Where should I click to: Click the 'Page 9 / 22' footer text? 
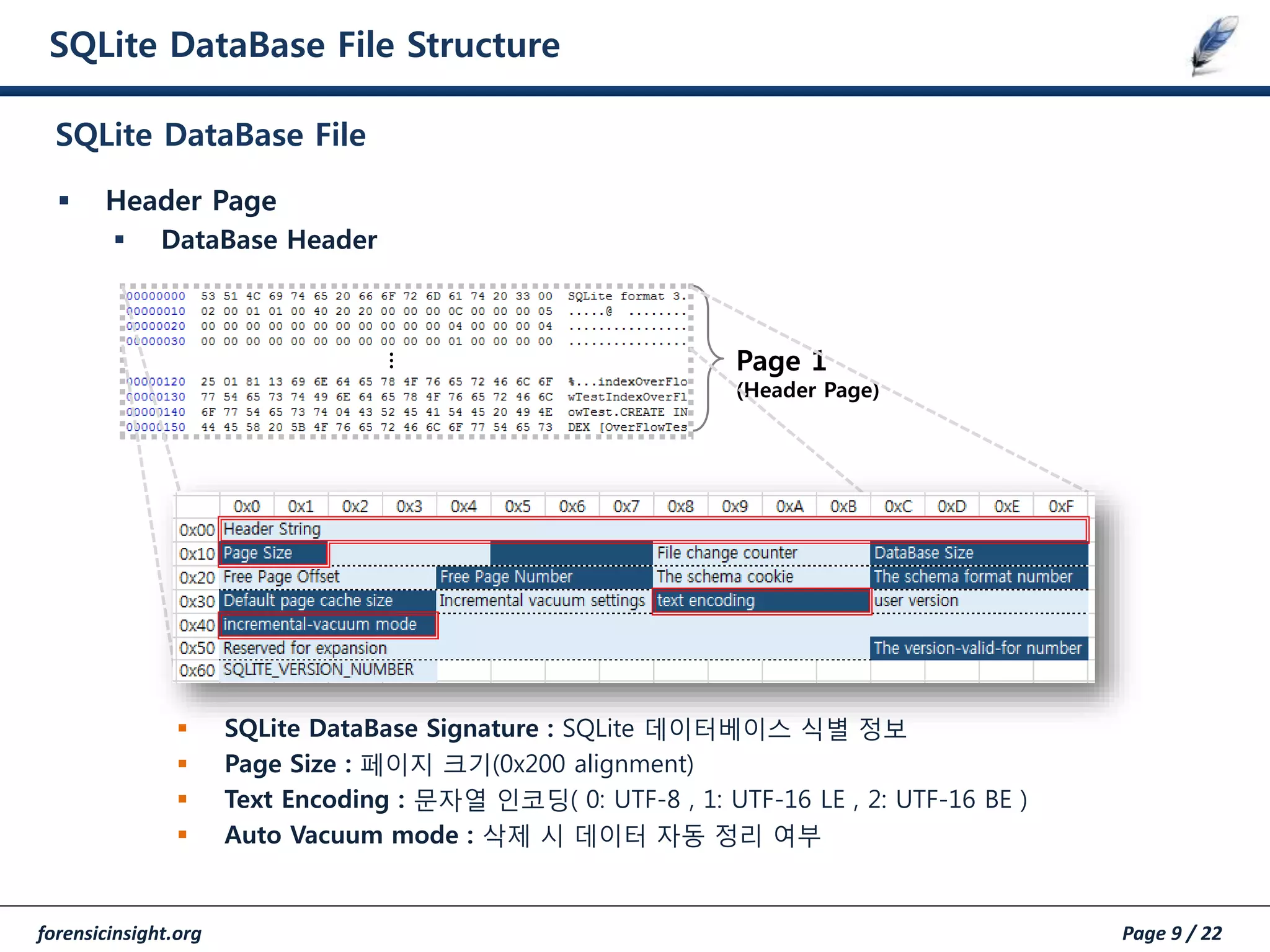1171,933
